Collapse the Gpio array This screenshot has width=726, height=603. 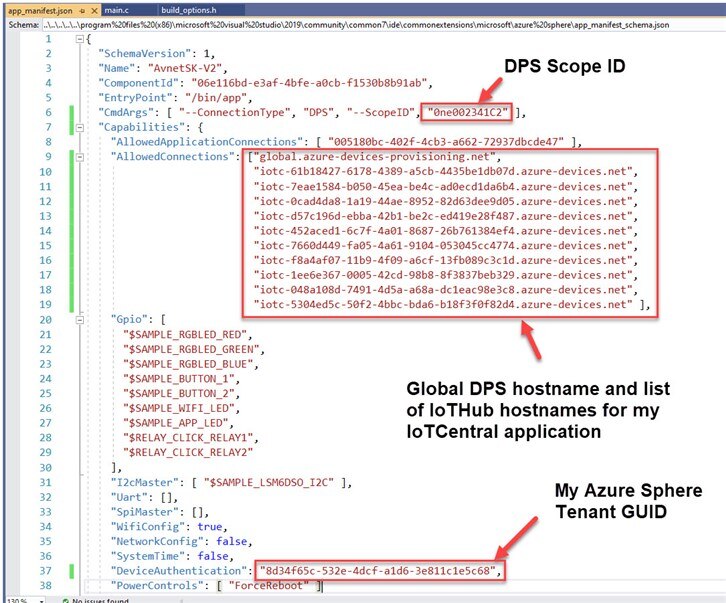pyautogui.click(x=80, y=319)
